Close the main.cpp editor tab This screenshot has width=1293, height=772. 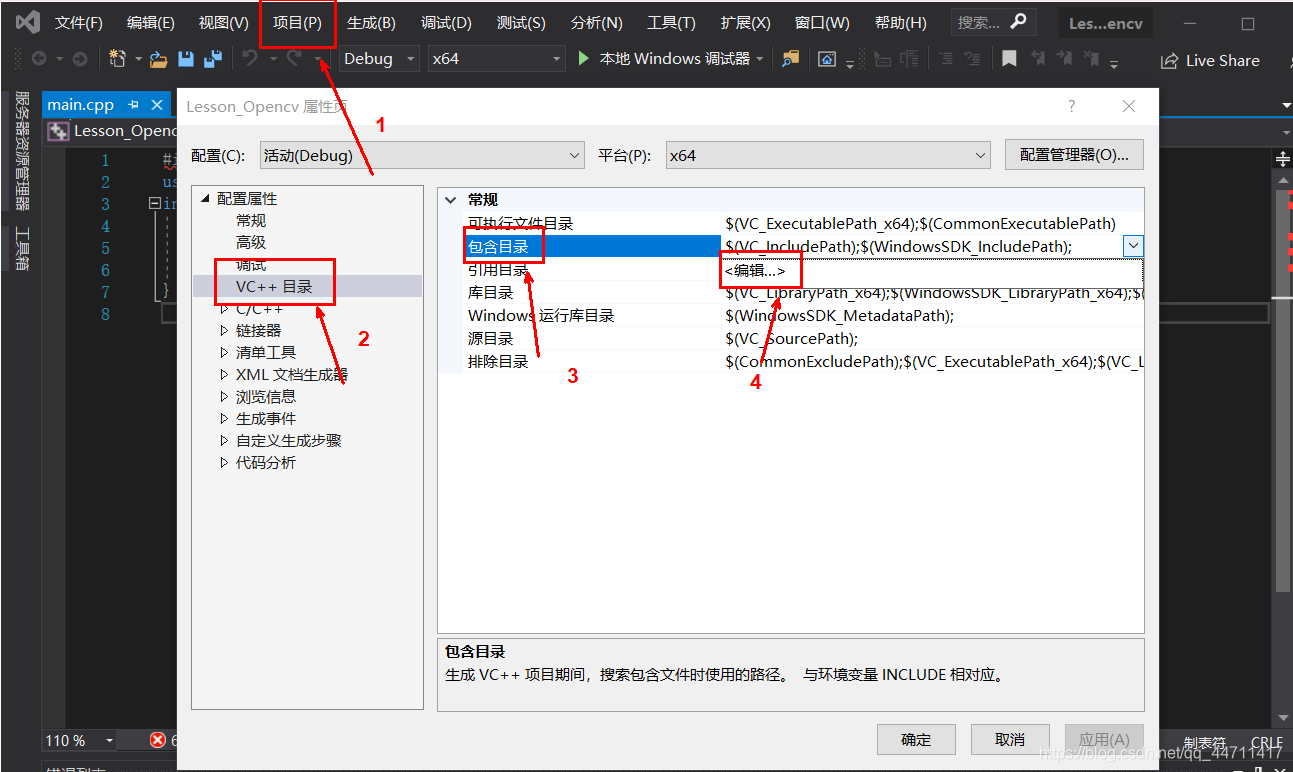click(x=157, y=105)
